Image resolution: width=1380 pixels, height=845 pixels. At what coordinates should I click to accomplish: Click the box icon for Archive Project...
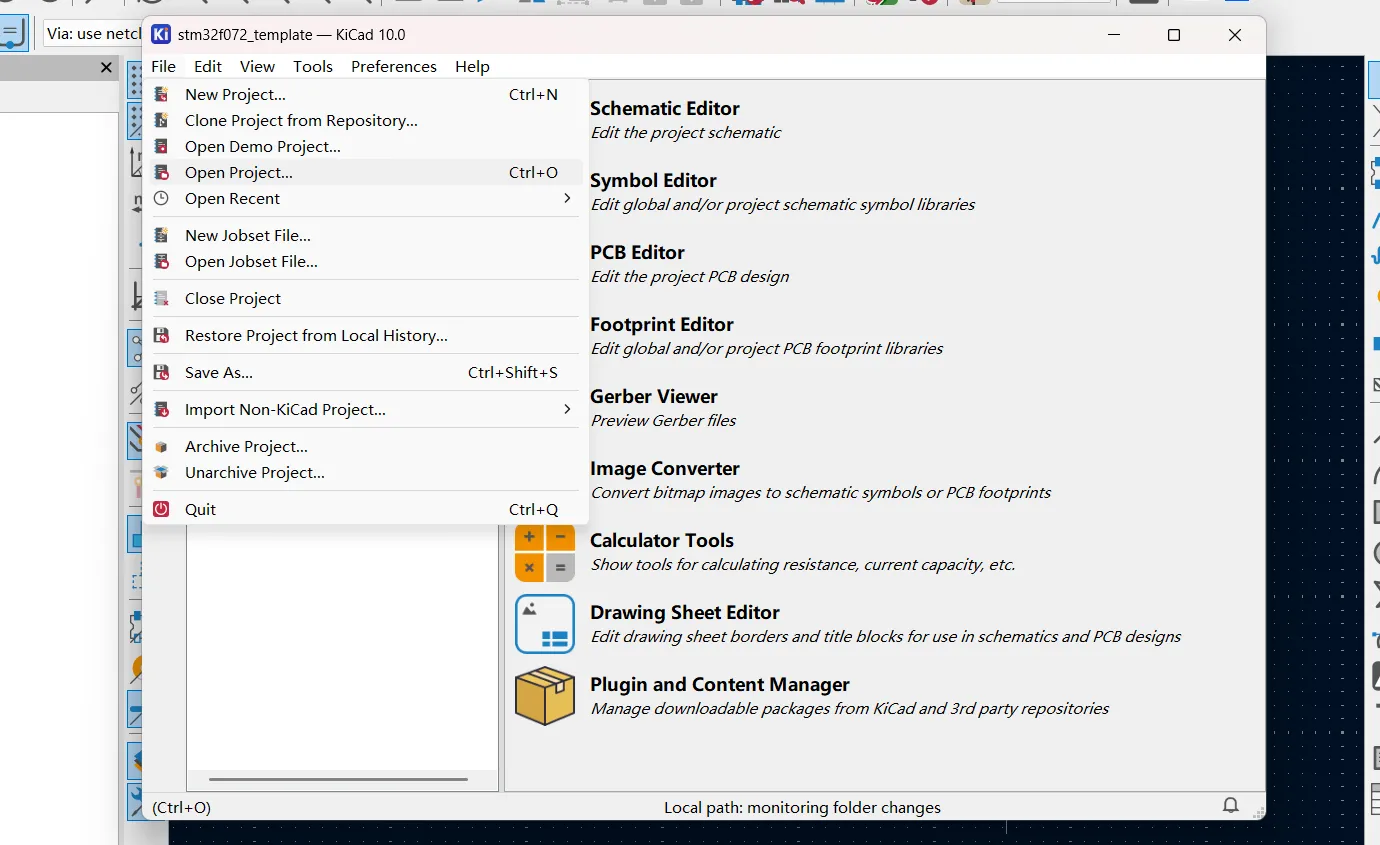pos(161,446)
